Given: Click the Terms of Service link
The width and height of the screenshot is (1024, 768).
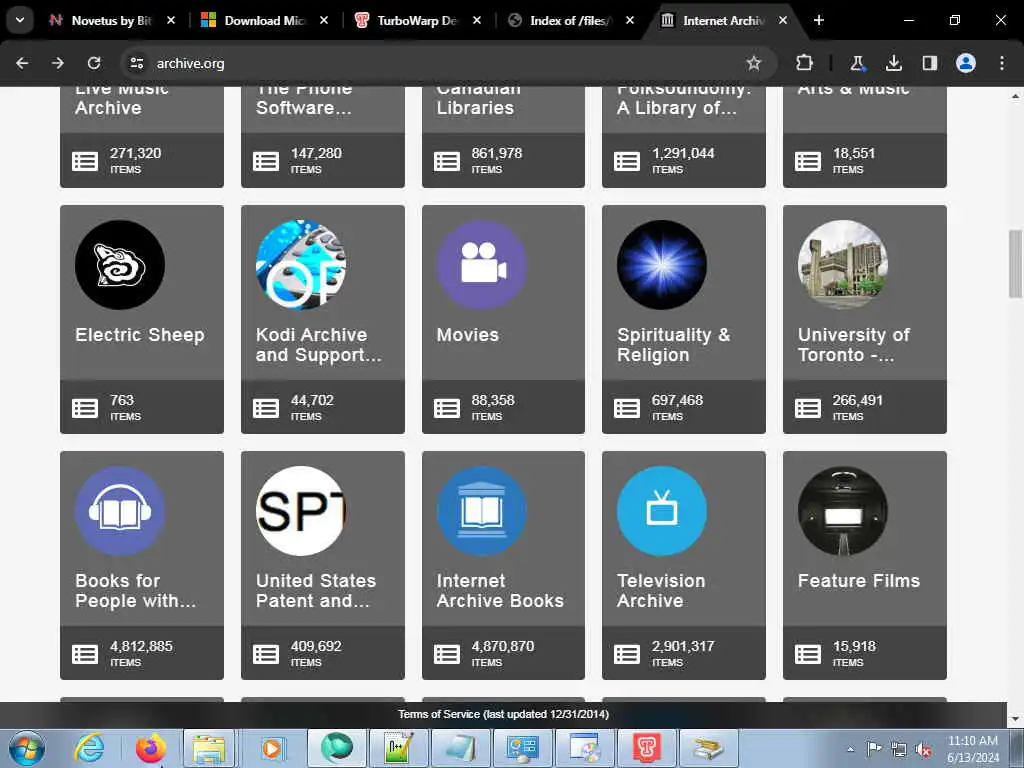Looking at the screenshot, I should (x=504, y=714).
